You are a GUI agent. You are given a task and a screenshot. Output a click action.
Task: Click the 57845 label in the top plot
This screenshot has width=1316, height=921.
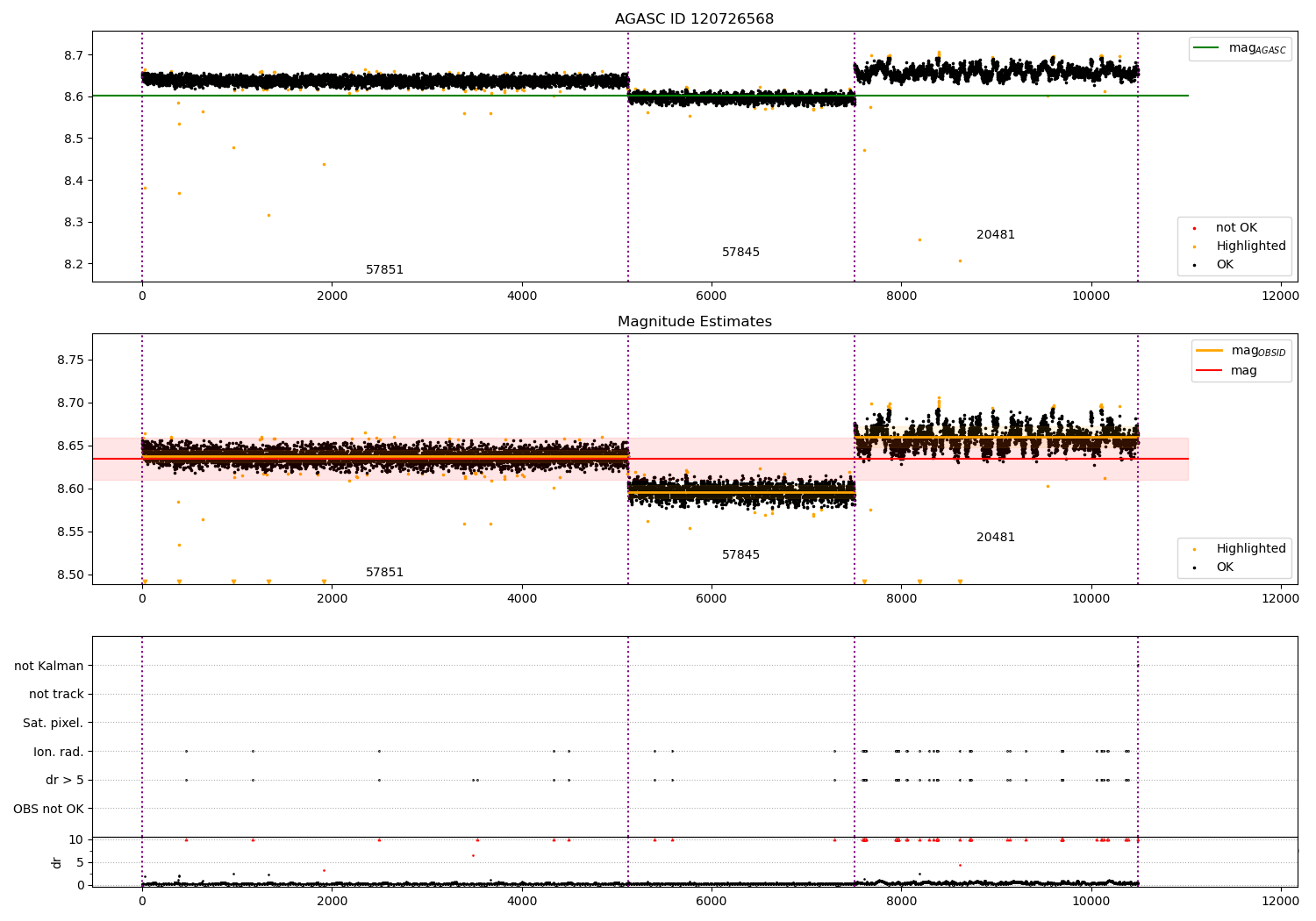[x=740, y=253]
